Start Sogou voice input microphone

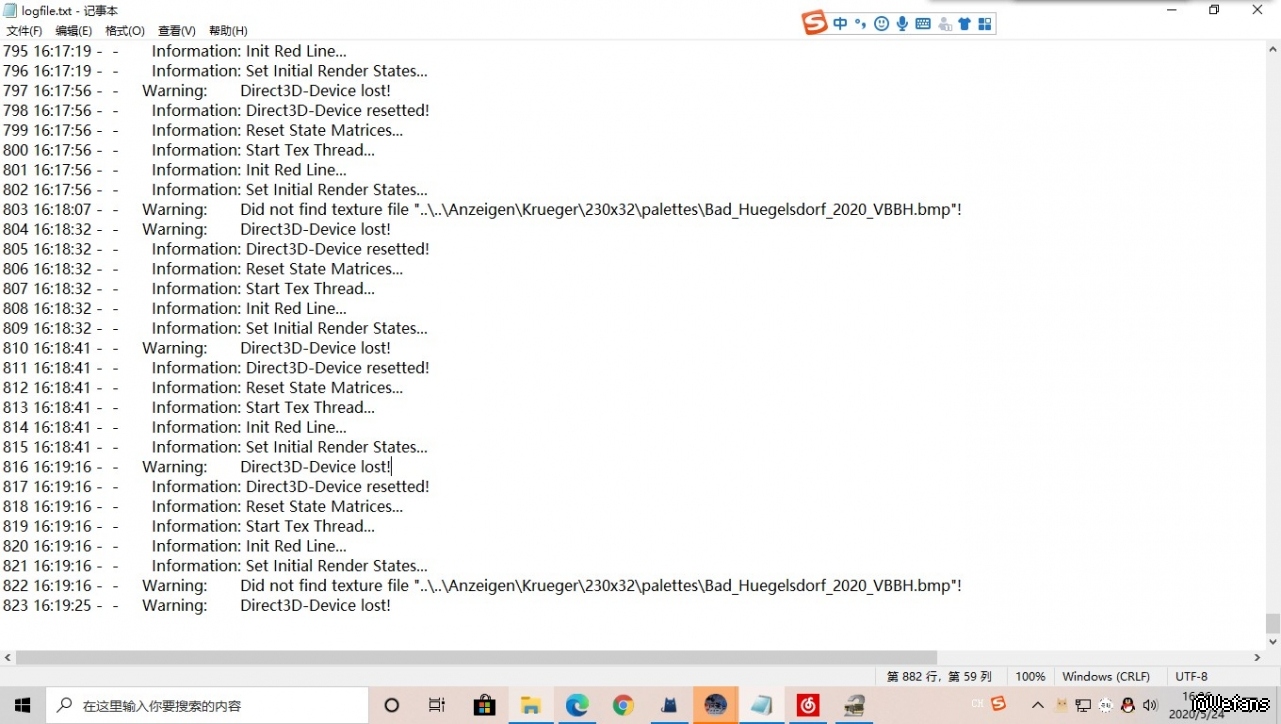point(902,24)
